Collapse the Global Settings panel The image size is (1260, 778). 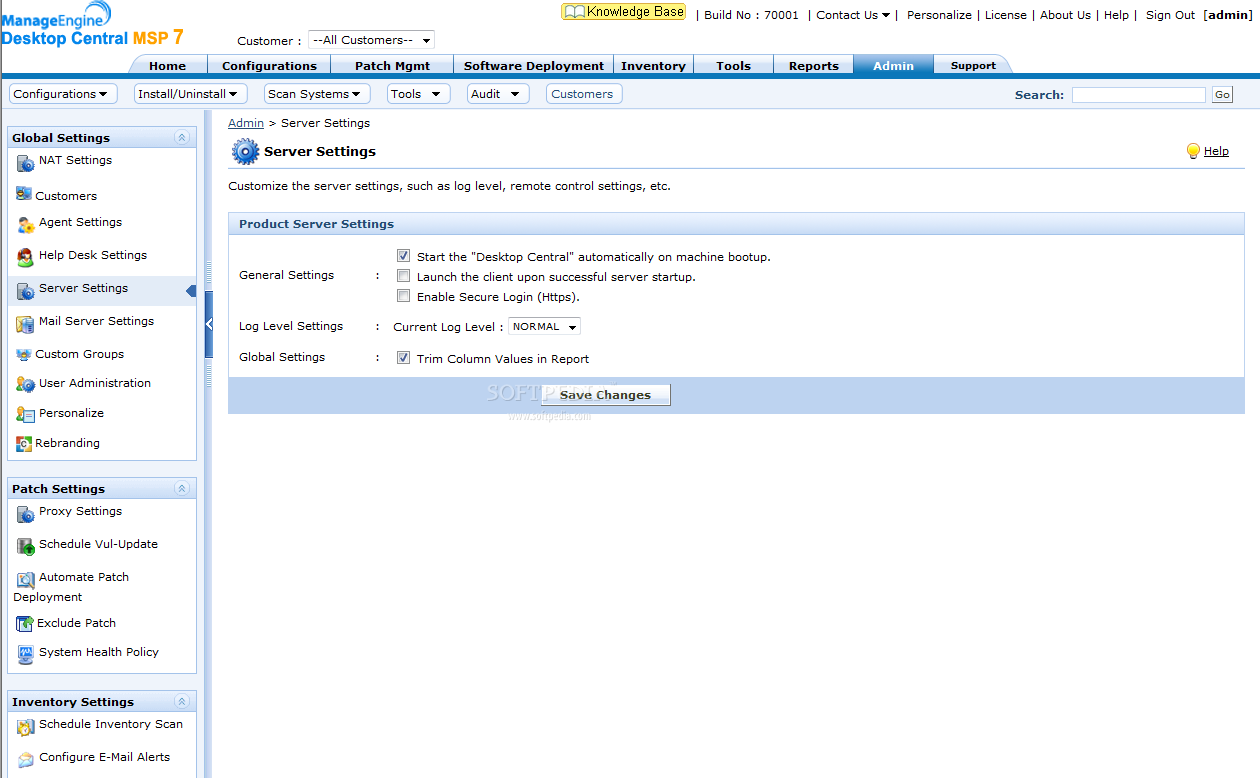point(181,138)
